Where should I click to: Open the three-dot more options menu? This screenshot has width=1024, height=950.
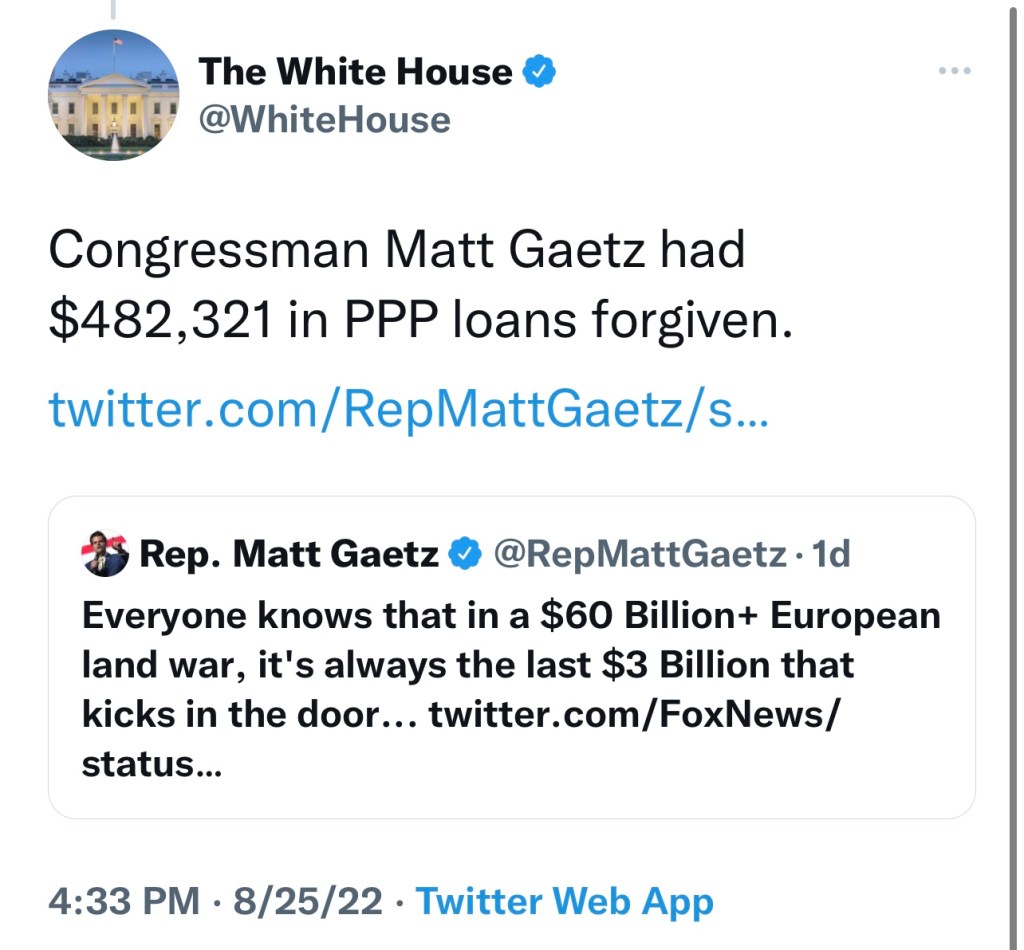pyautogui.click(x=955, y=72)
